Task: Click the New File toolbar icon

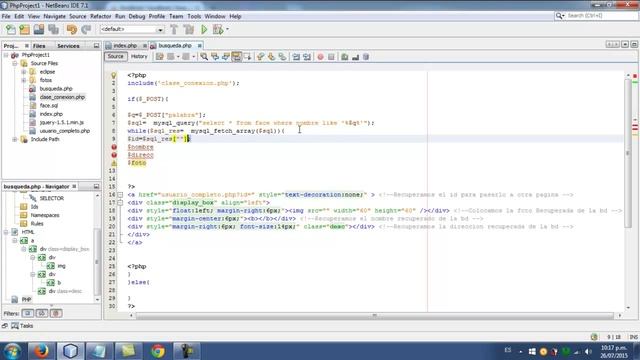Action: click(x=11, y=29)
